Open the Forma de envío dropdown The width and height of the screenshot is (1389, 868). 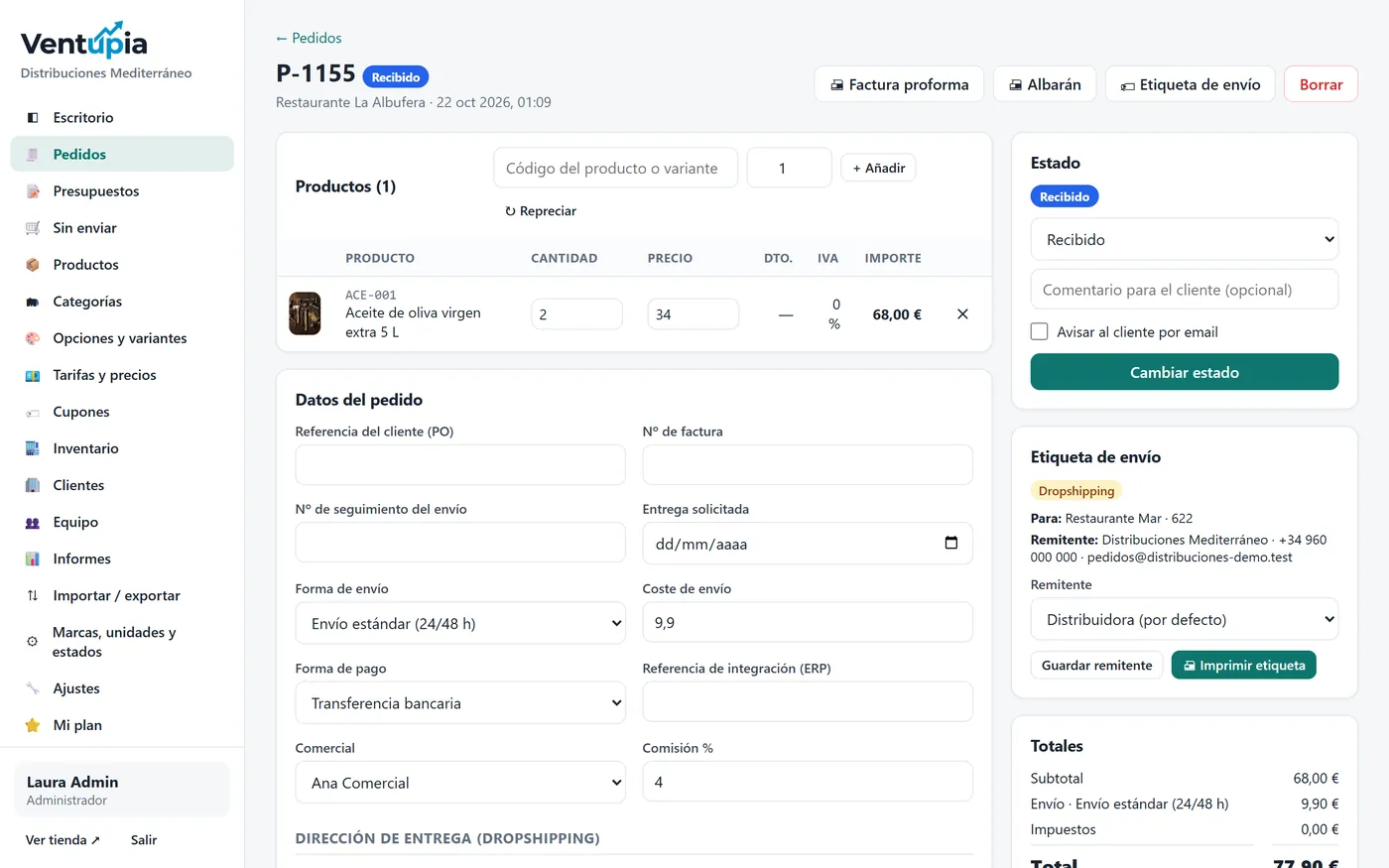pos(460,623)
